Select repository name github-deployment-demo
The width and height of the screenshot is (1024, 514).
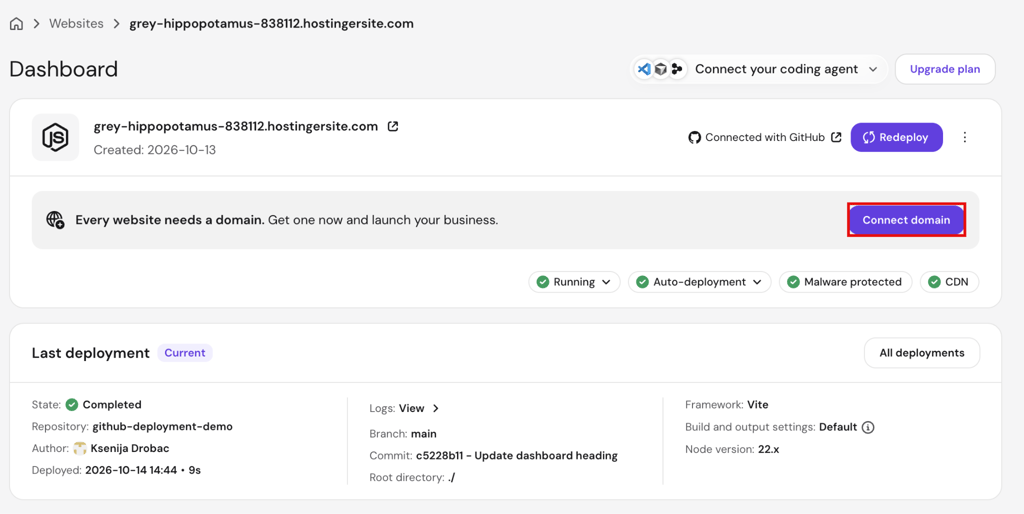(x=163, y=426)
